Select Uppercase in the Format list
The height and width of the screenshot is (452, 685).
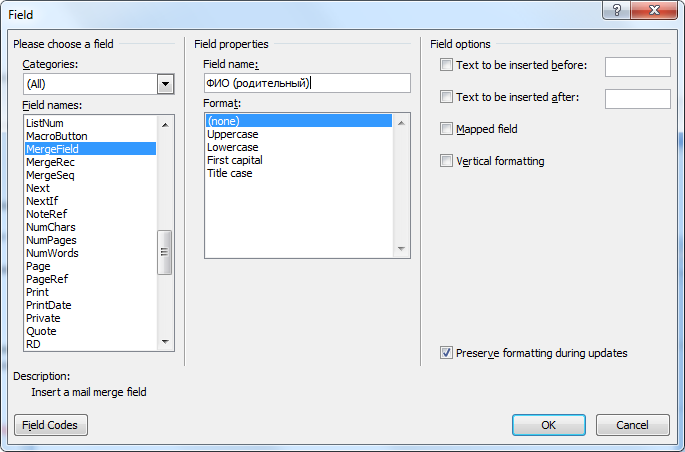[232, 134]
